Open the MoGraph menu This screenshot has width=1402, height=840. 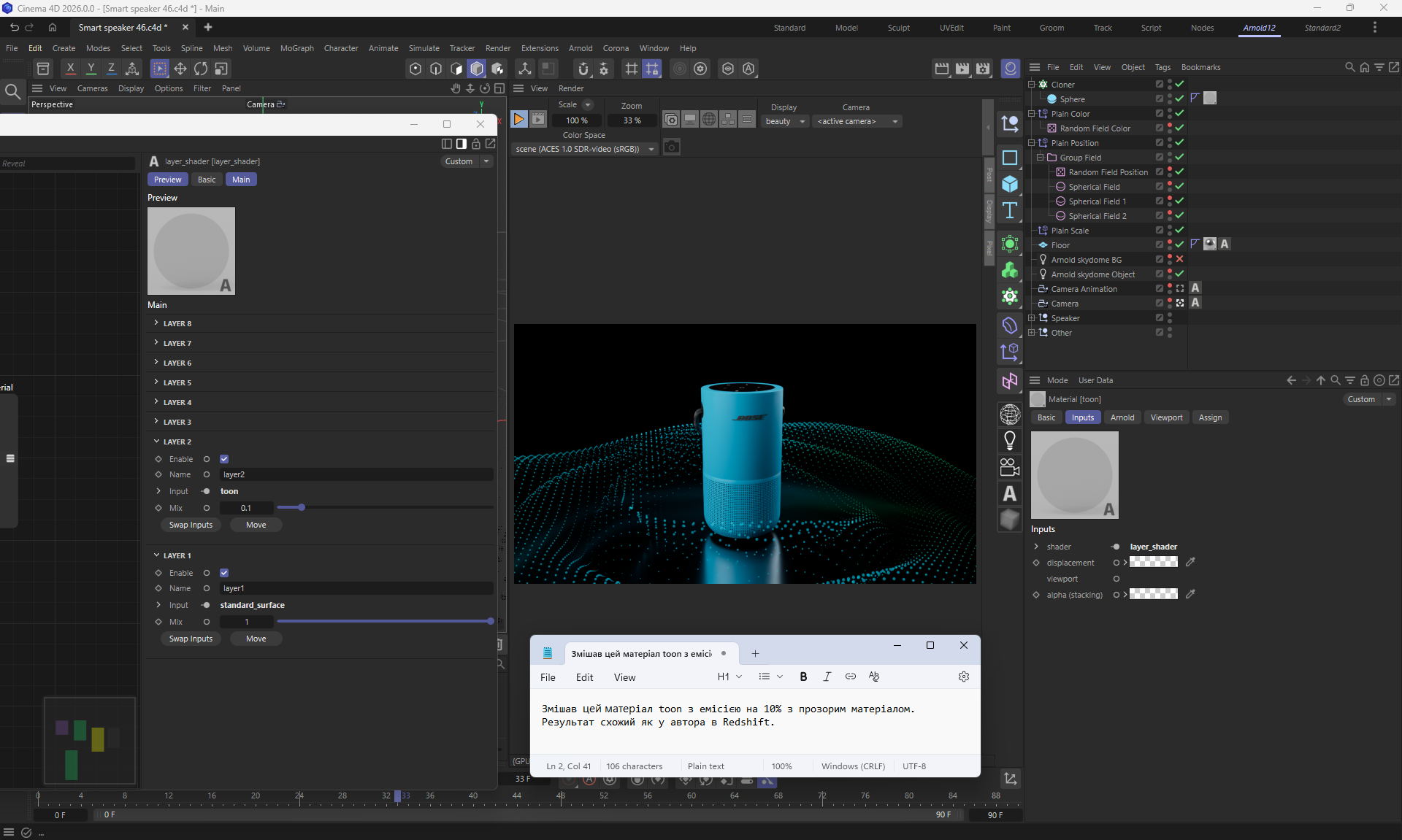[296, 48]
